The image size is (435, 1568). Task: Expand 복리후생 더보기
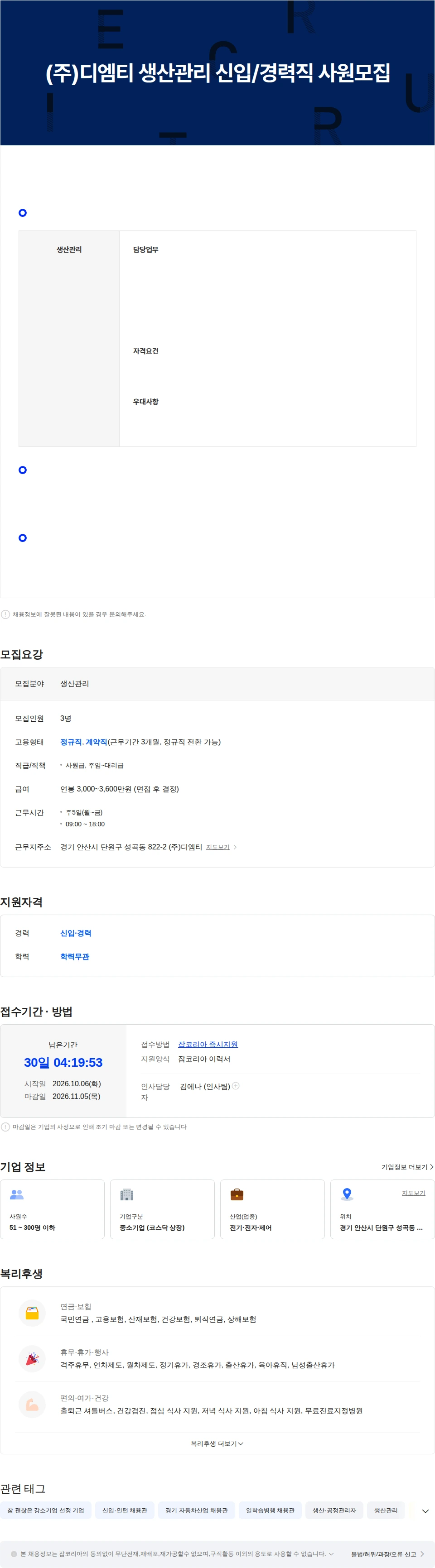point(217,1444)
